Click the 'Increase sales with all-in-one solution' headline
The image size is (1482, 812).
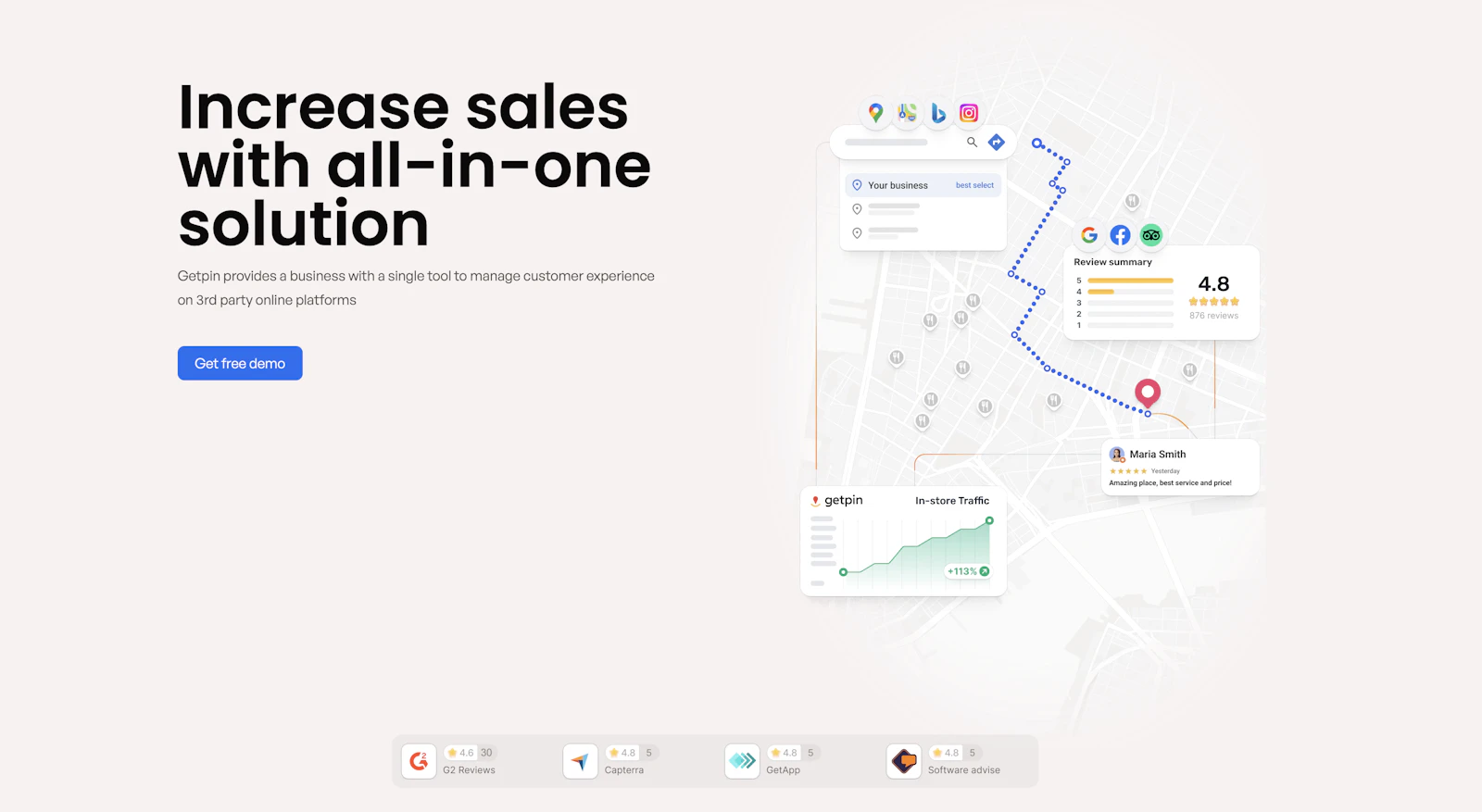click(x=414, y=165)
